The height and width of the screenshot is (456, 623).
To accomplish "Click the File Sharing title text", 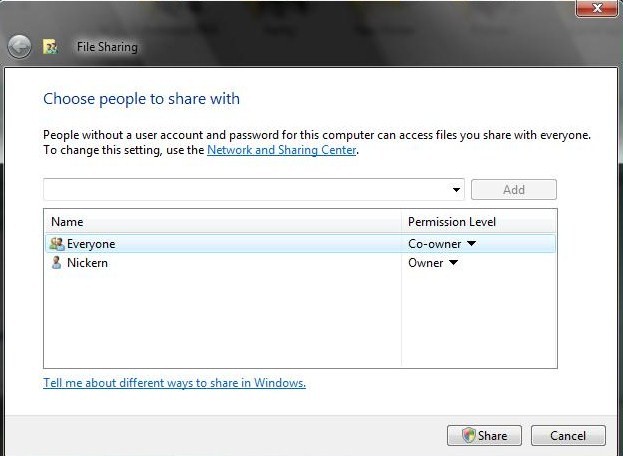I will click(107, 47).
